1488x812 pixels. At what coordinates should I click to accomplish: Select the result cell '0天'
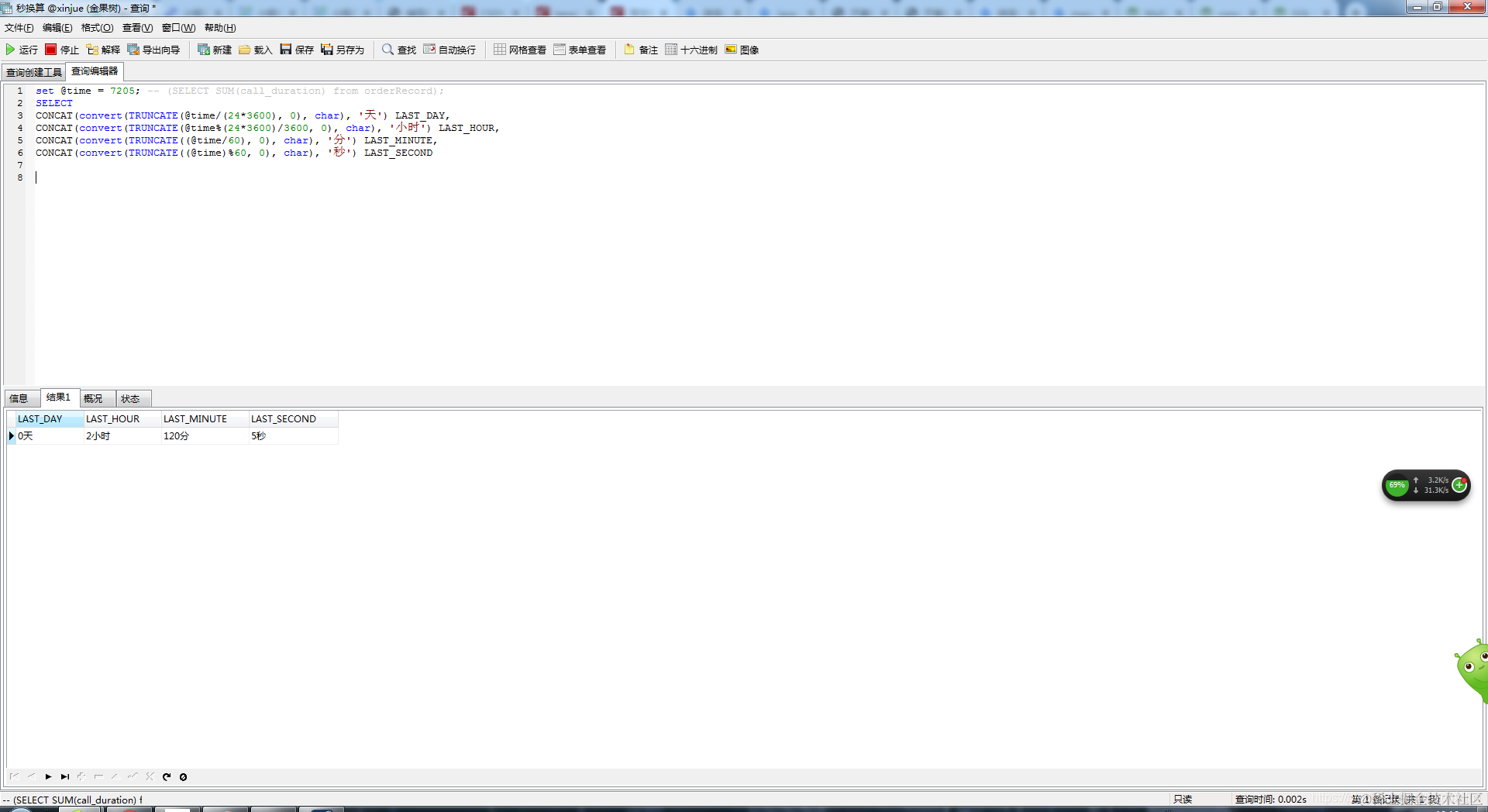click(x=49, y=436)
